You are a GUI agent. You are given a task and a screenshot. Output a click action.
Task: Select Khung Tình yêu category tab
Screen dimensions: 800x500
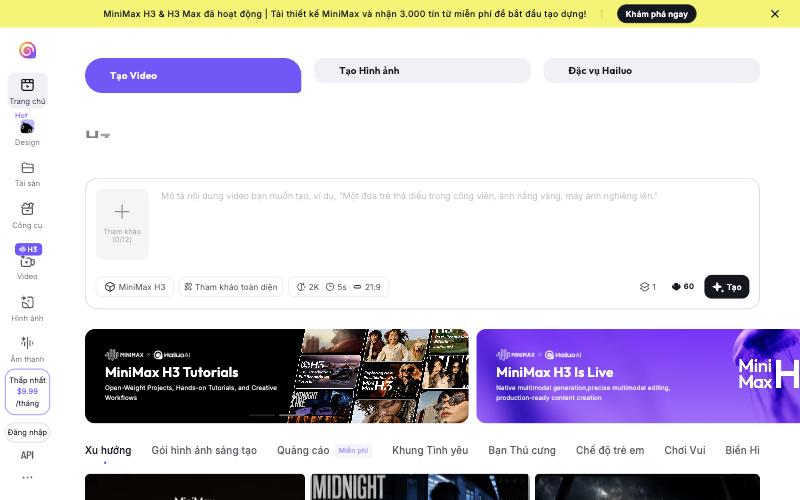[x=430, y=451]
